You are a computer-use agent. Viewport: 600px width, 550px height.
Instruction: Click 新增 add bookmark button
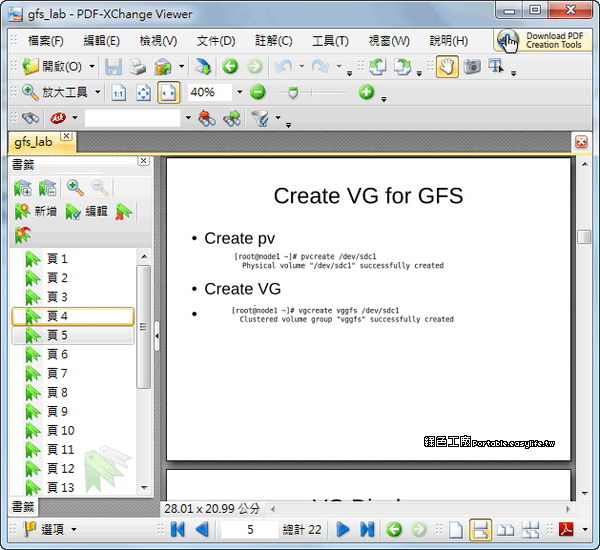(x=36, y=211)
